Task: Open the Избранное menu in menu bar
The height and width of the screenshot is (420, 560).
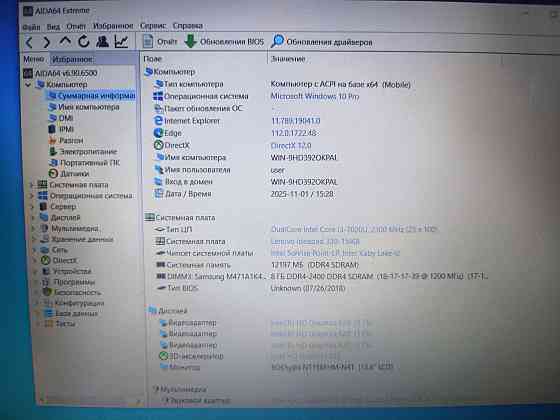Action: click(x=113, y=26)
